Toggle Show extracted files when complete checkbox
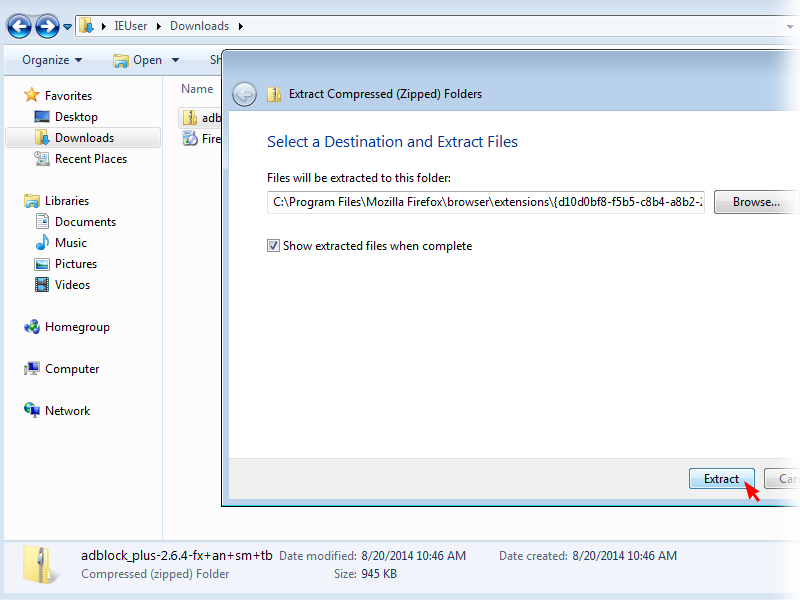The image size is (800, 600). pyautogui.click(x=273, y=246)
